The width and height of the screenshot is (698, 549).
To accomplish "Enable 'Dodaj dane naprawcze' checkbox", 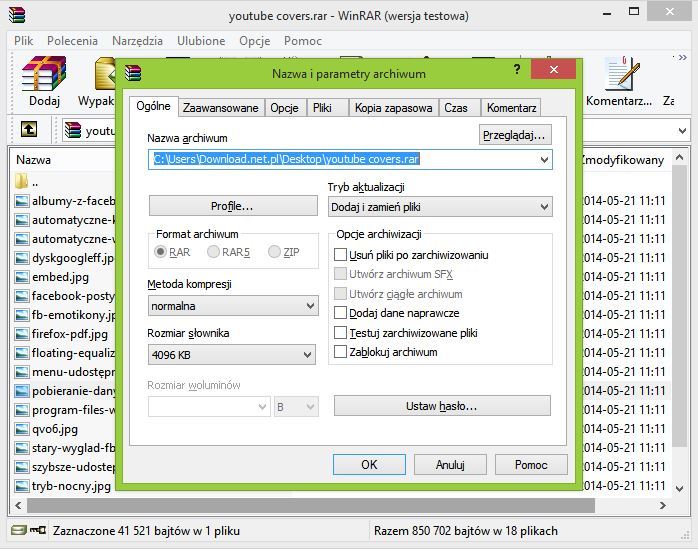I will click(340, 313).
